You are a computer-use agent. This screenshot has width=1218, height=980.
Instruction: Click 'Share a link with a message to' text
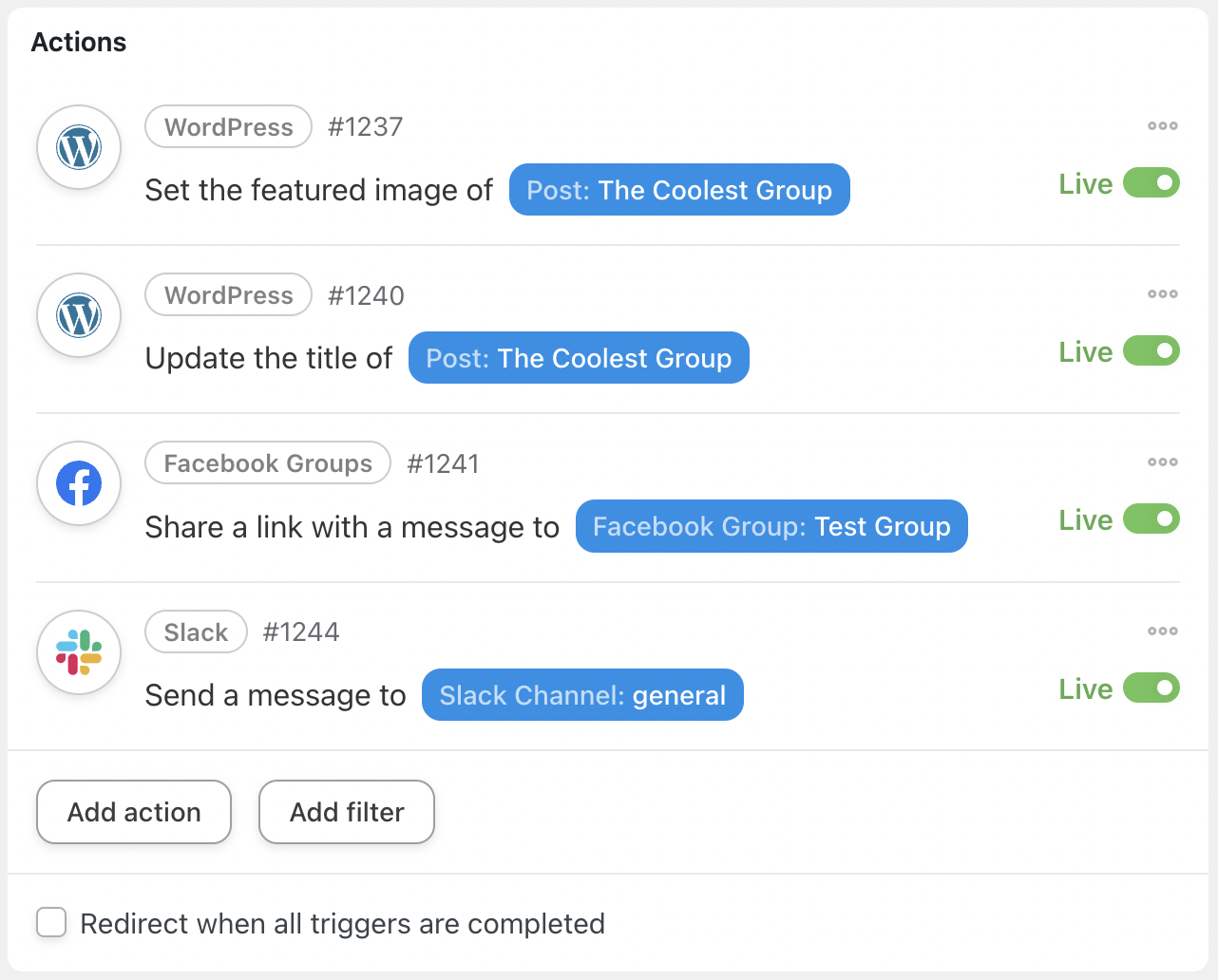click(352, 527)
